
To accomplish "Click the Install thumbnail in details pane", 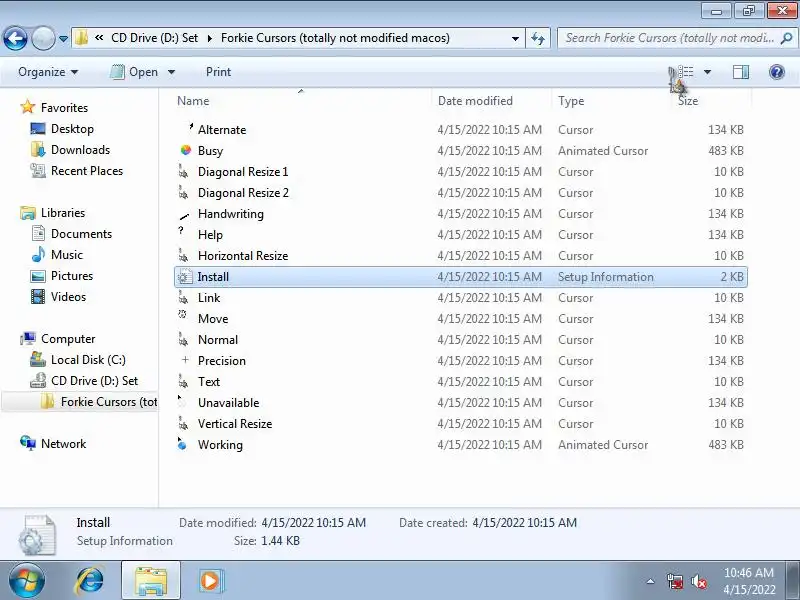I will pos(37,535).
